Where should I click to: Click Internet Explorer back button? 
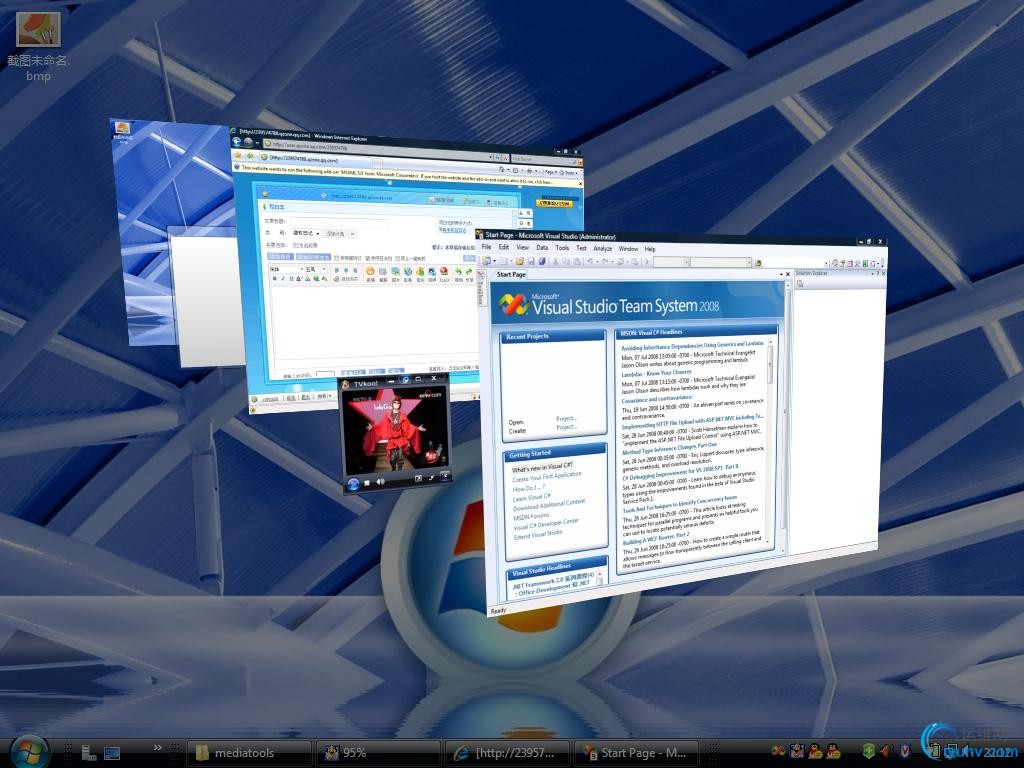coord(236,141)
